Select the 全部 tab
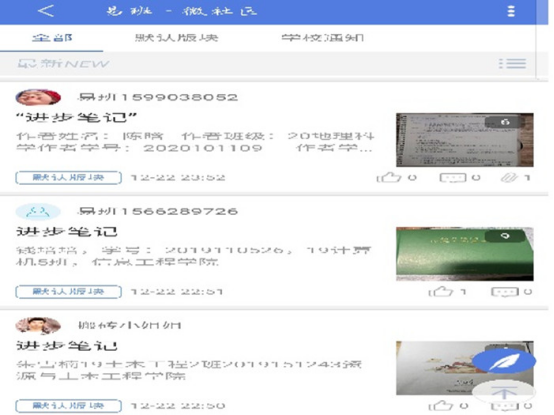Screen dimensions: 554x415 tap(52, 37)
